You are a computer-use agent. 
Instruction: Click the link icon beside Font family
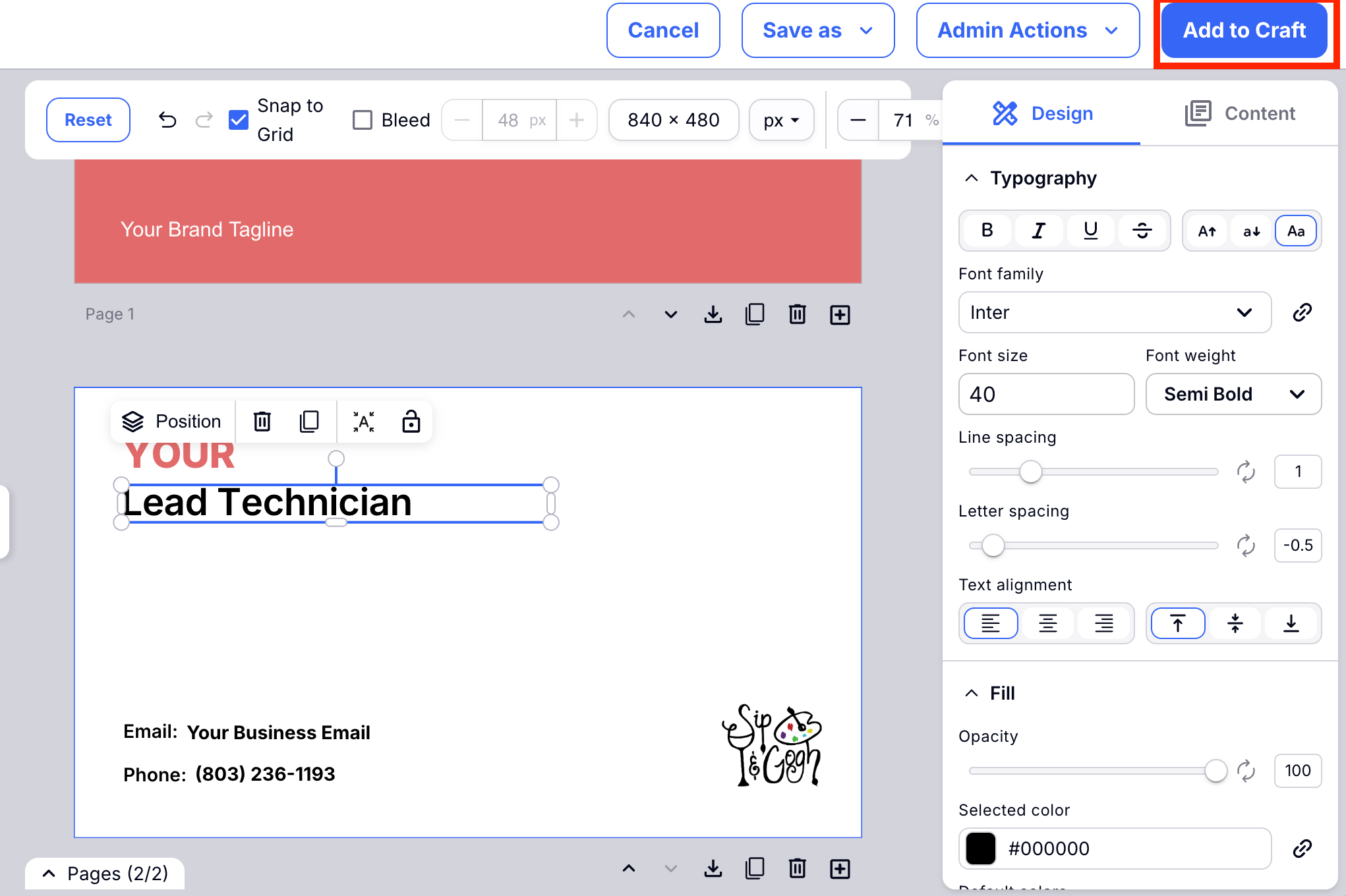click(x=1302, y=312)
